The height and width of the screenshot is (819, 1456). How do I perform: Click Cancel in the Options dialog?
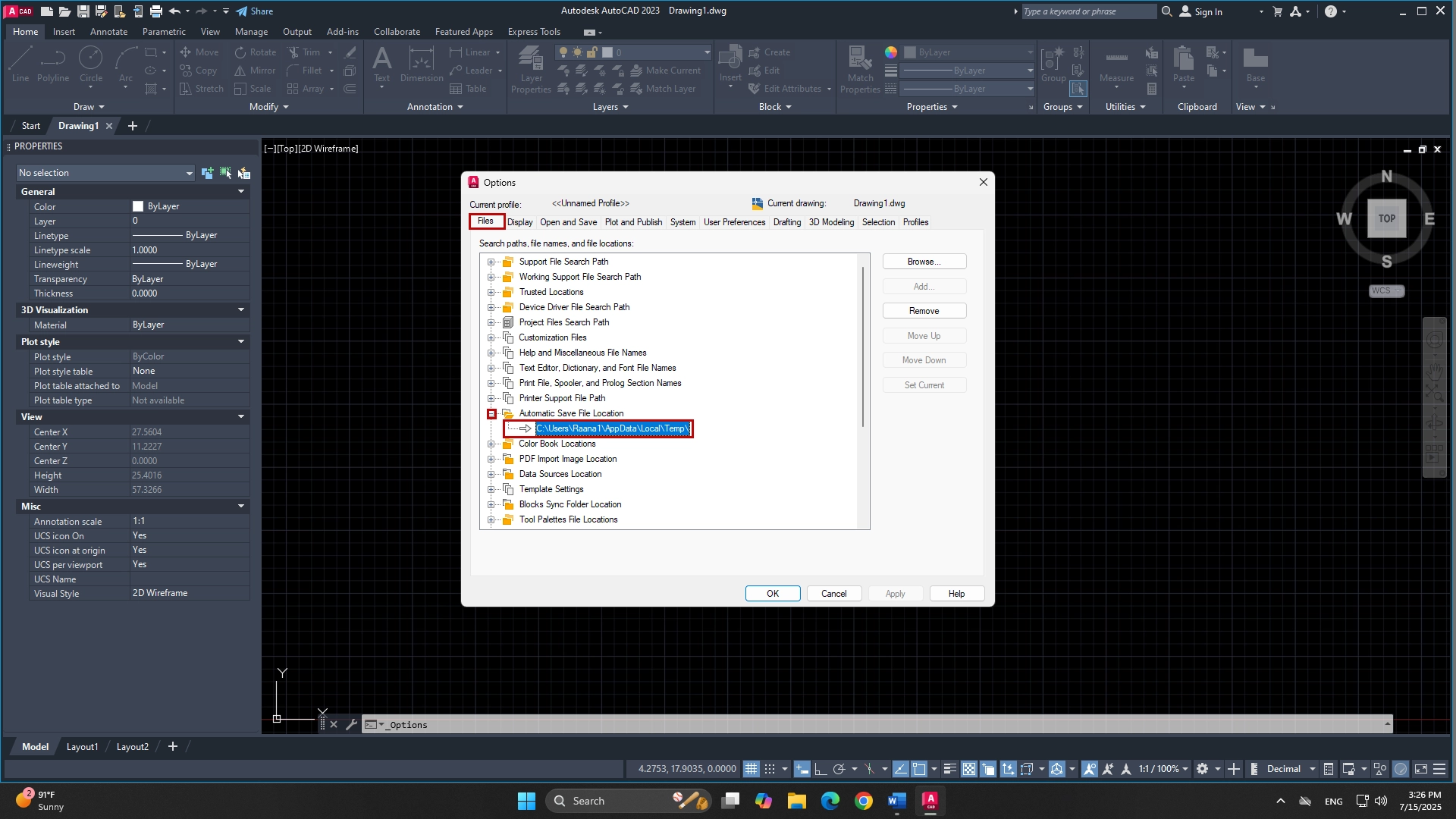click(x=833, y=594)
